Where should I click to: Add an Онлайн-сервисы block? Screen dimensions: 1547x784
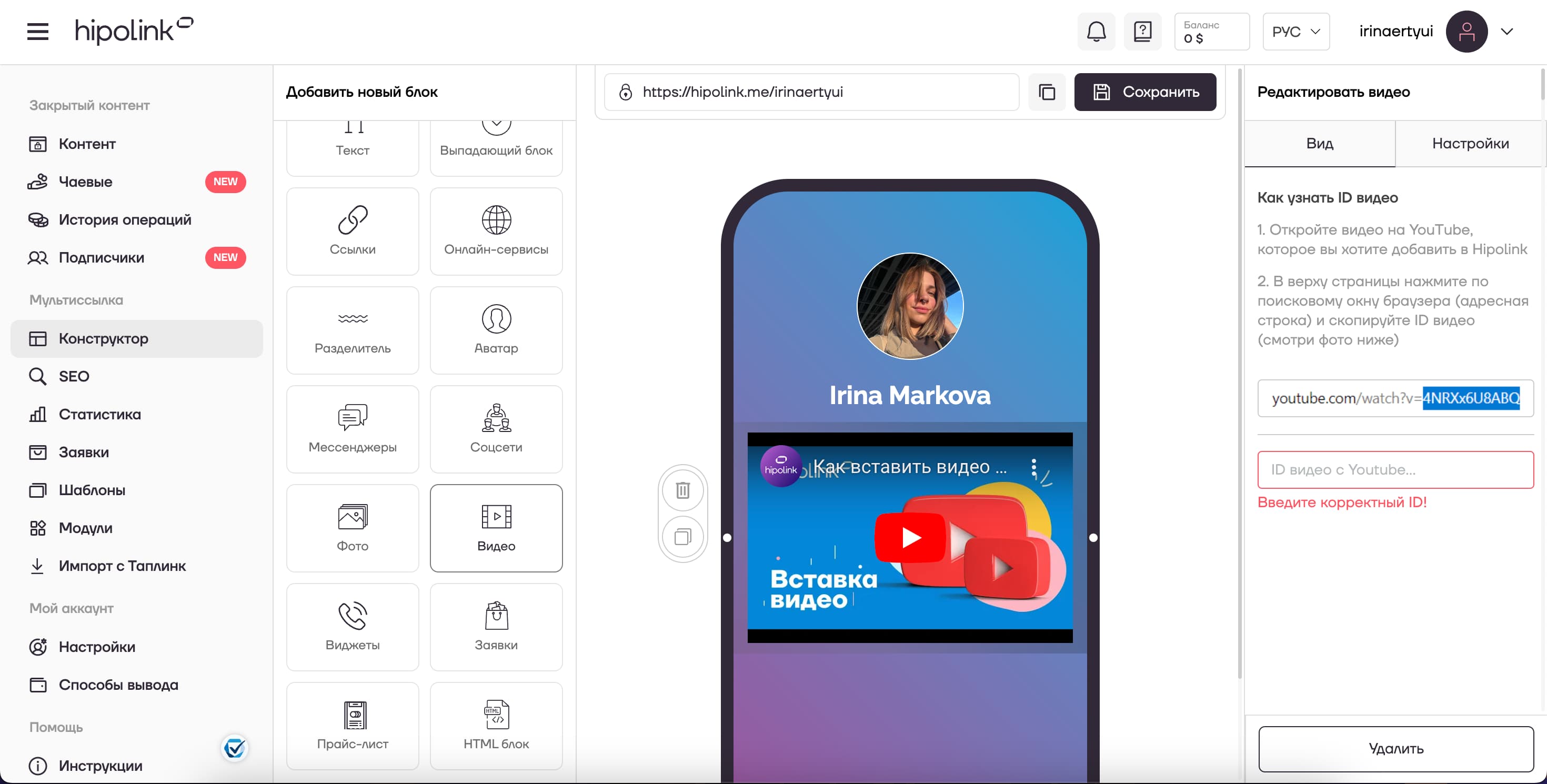[x=496, y=231]
